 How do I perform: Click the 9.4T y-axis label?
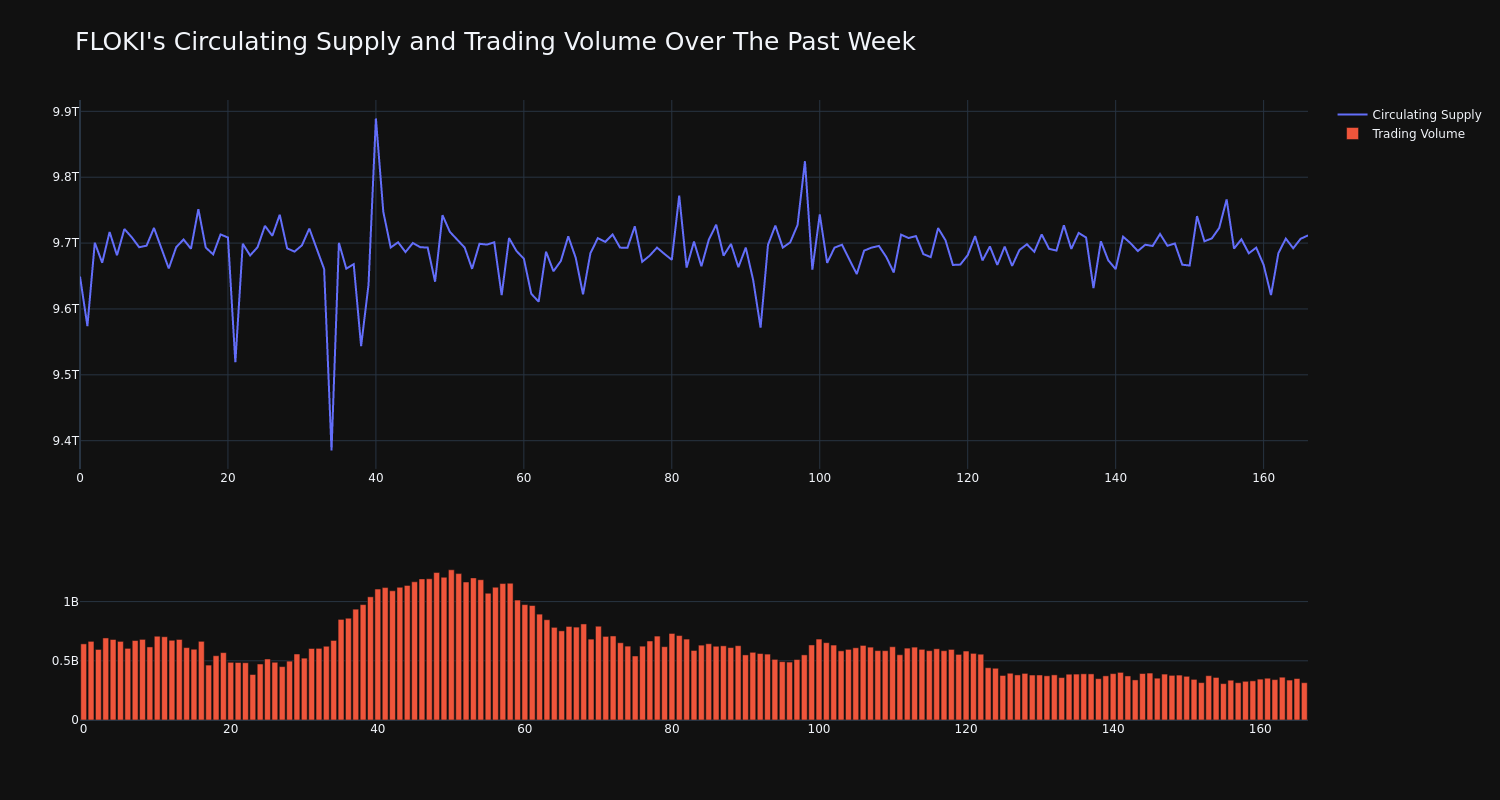click(x=65, y=441)
